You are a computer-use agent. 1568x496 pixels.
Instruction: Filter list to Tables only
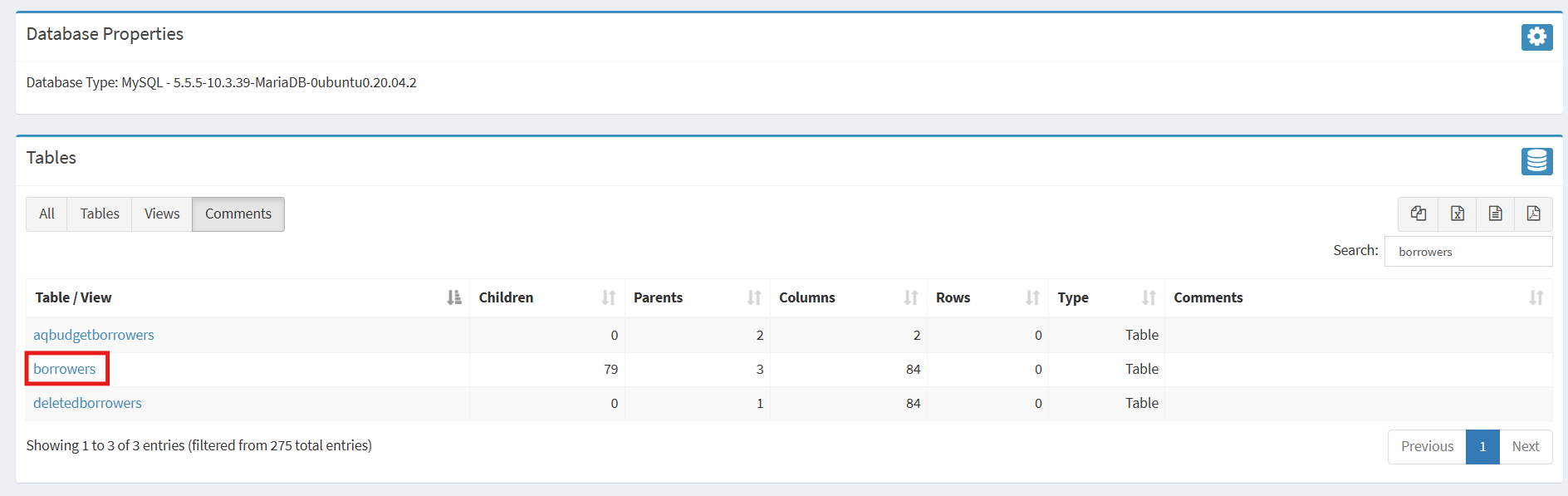pyautogui.click(x=100, y=214)
